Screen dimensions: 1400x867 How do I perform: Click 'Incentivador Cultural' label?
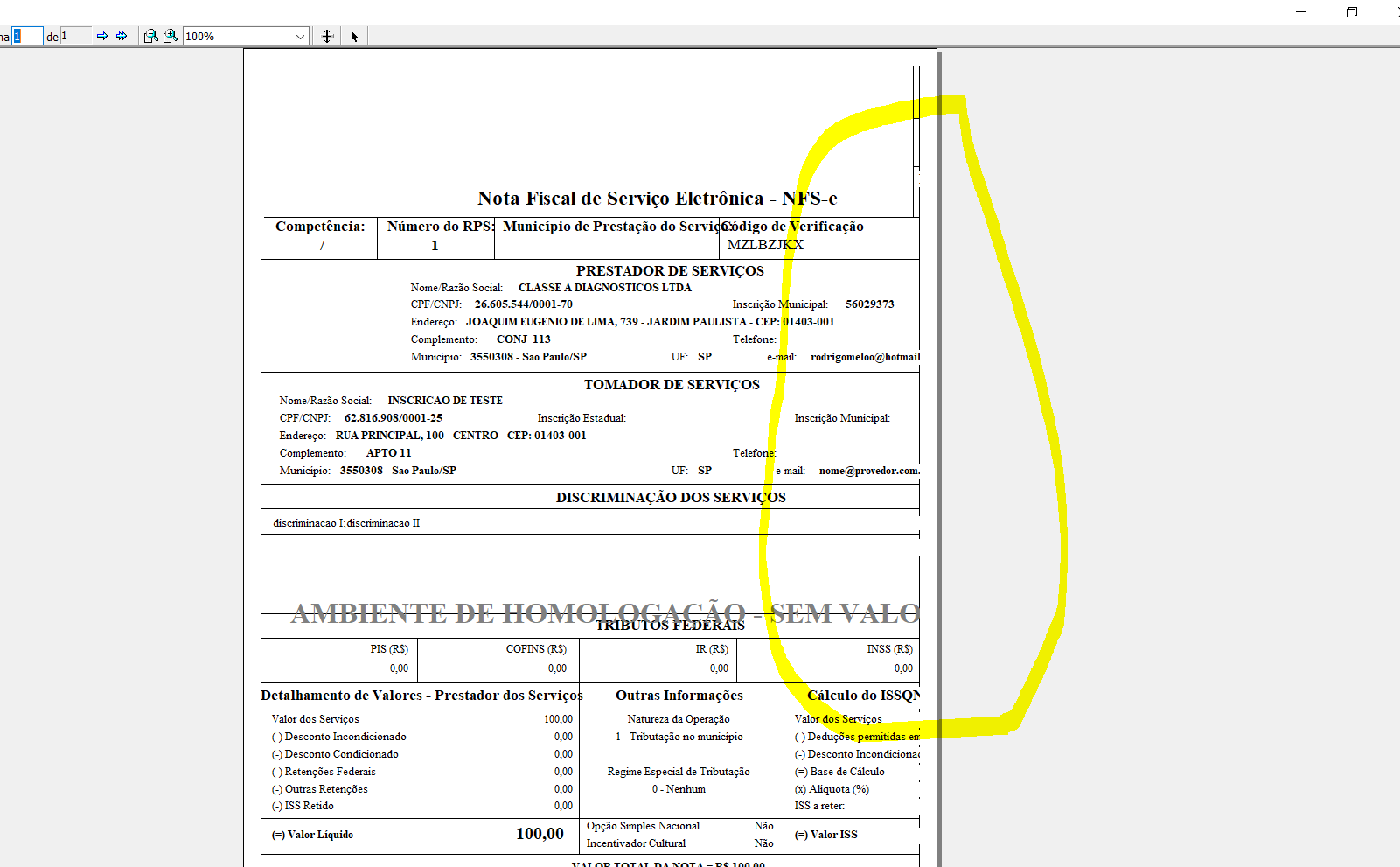point(636,843)
